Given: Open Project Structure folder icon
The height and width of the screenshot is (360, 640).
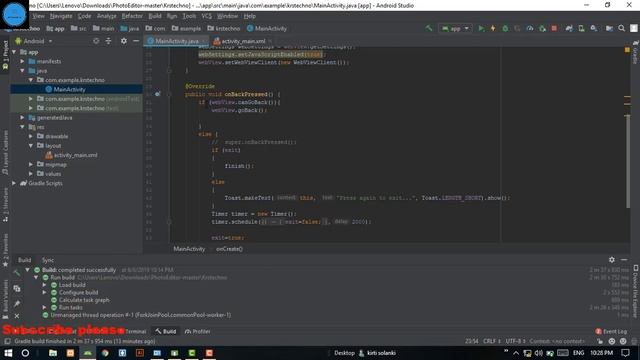Looking at the screenshot, I should pos(609,28).
